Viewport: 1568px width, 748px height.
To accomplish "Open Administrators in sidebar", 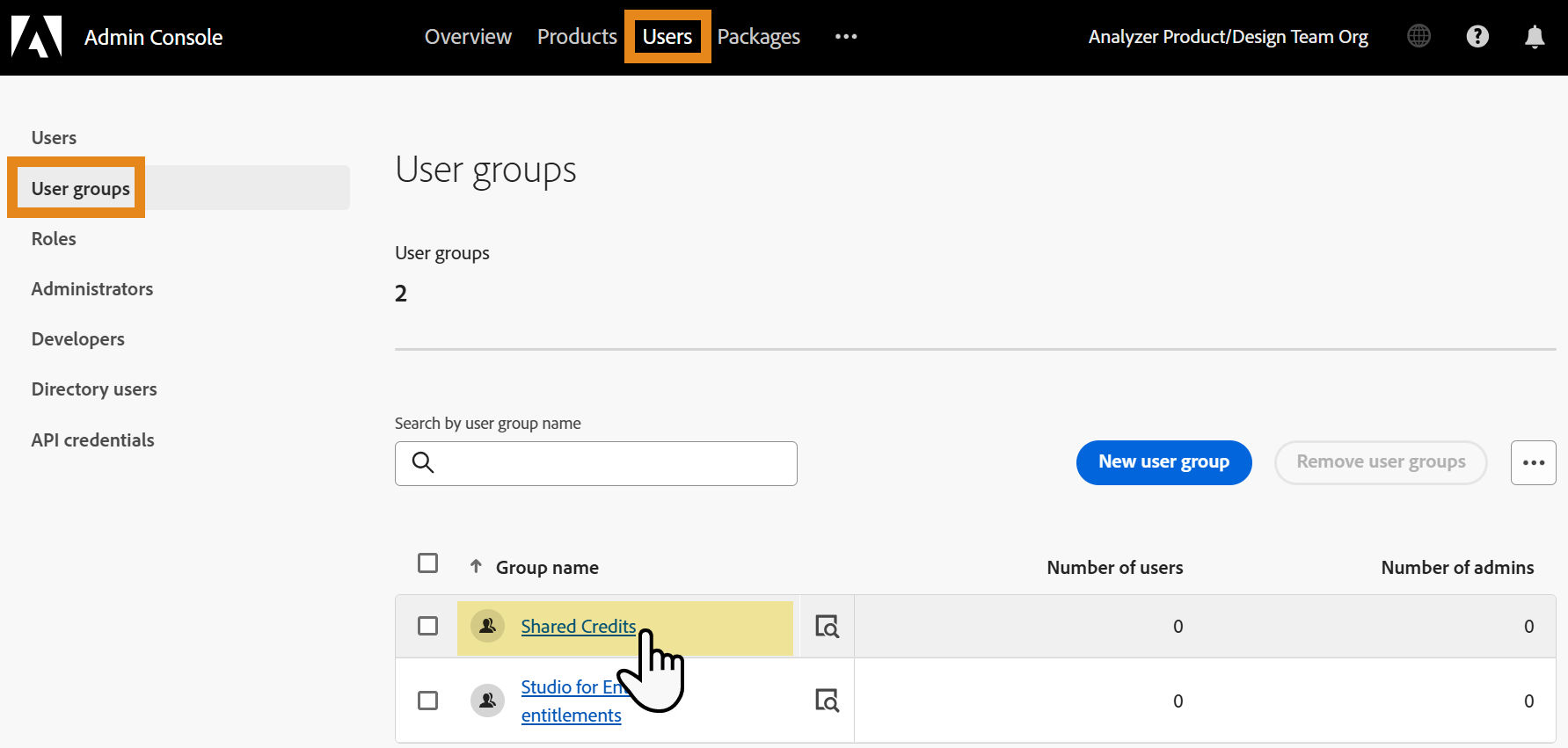I will point(92,288).
